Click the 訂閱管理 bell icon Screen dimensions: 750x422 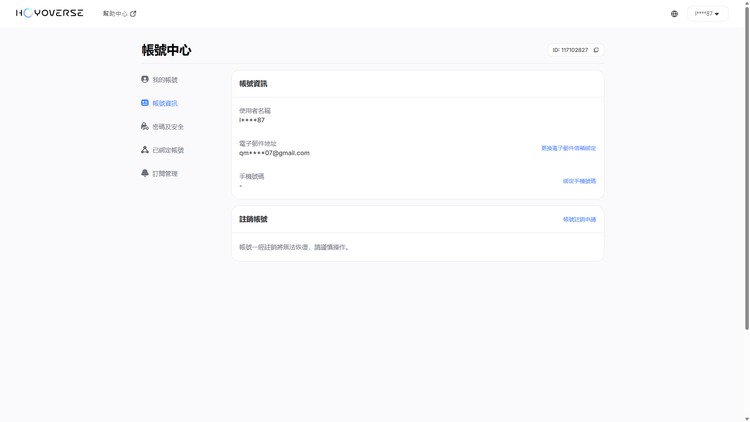145,173
